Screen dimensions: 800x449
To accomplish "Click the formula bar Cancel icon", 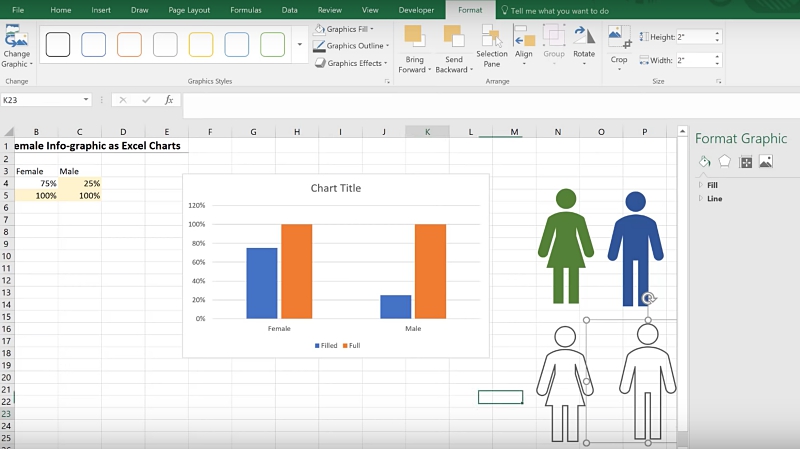I will click(x=122, y=100).
